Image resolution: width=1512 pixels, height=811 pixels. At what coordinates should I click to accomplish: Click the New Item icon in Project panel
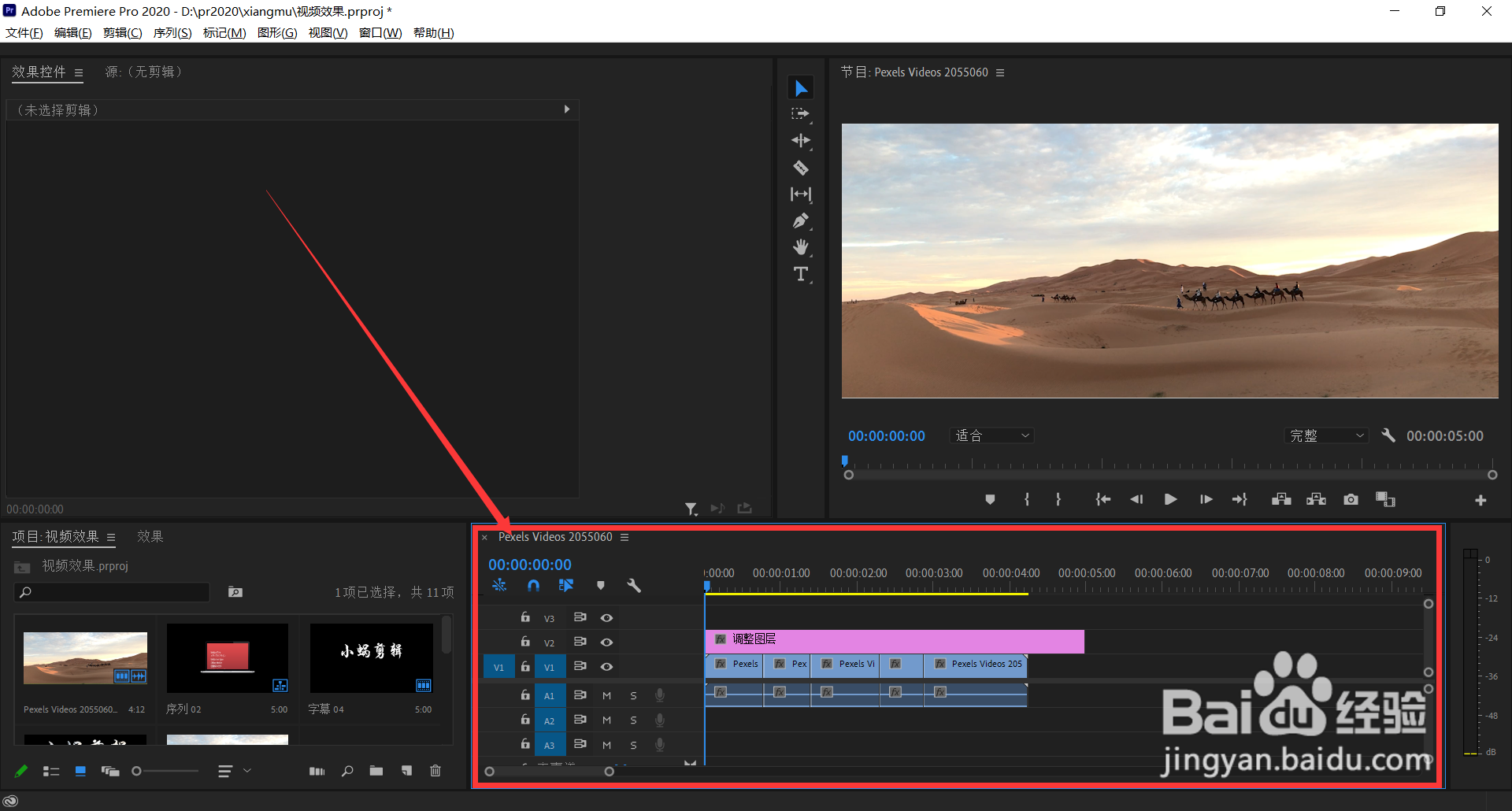coord(406,771)
